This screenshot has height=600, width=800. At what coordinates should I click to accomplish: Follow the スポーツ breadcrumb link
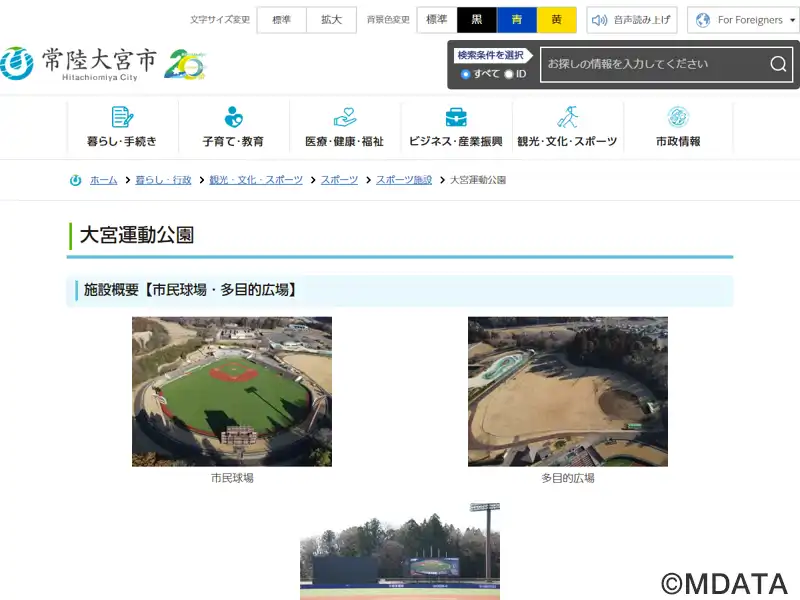339,180
